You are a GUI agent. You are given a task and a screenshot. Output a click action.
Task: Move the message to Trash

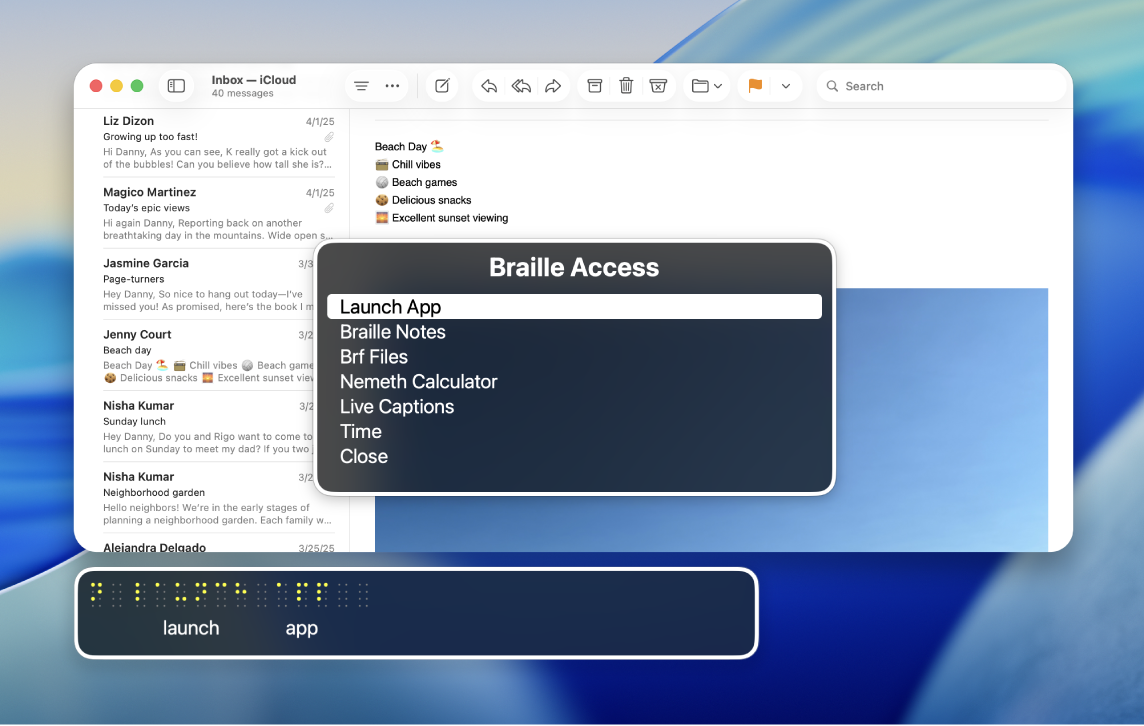[x=626, y=86]
